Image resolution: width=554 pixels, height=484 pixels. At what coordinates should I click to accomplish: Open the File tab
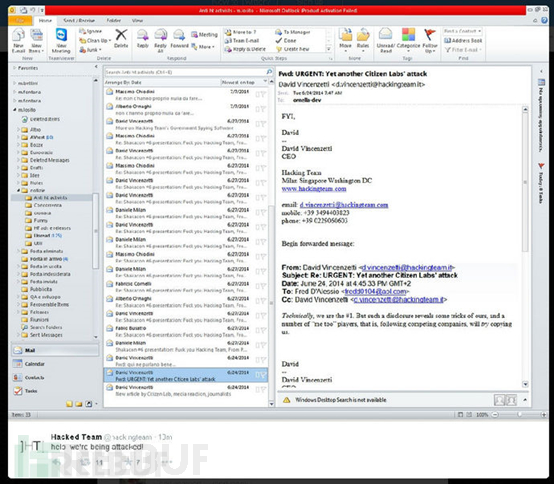21,21
